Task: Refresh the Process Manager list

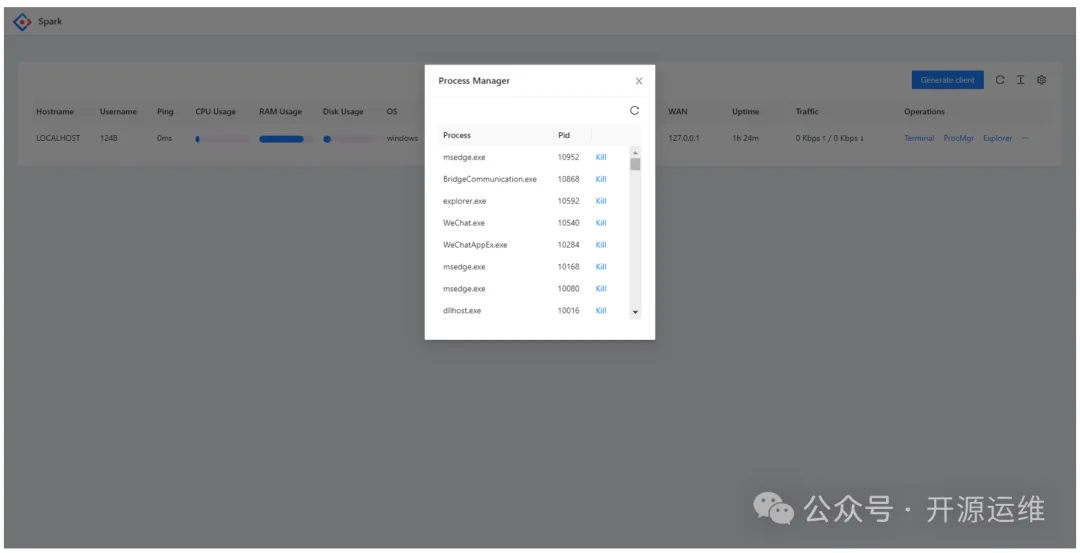Action: pos(634,111)
